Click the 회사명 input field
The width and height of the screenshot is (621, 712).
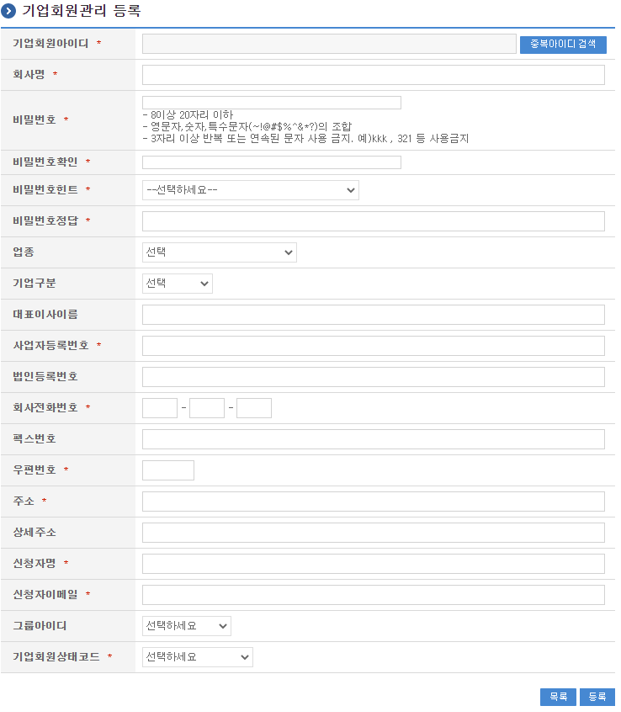click(x=373, y=75)
